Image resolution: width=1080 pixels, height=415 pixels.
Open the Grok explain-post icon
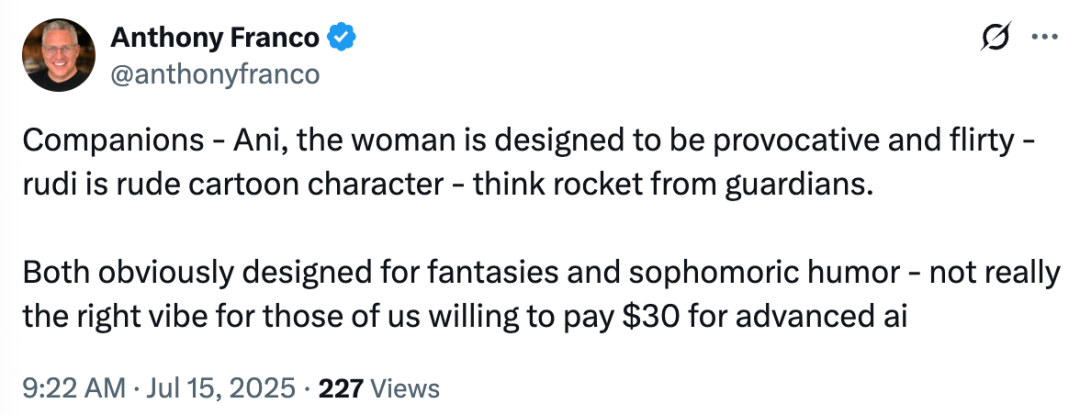click(x=995, y=38)
